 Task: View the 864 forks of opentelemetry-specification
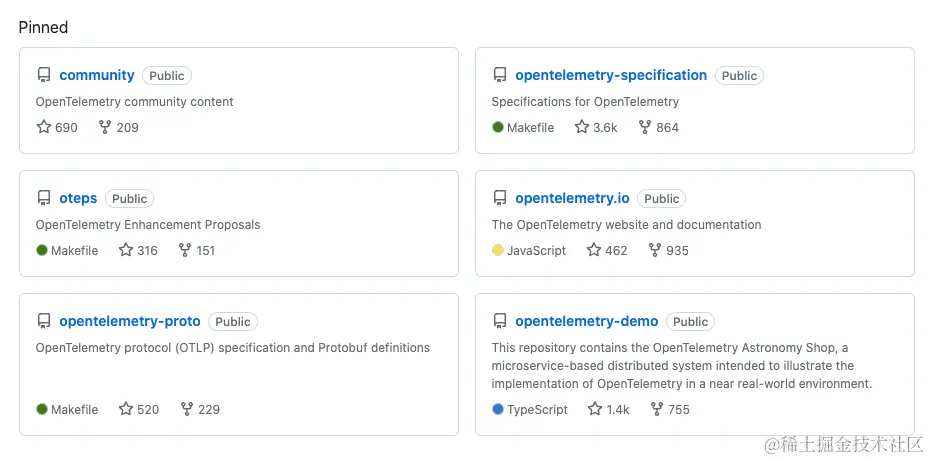[658, 127]
